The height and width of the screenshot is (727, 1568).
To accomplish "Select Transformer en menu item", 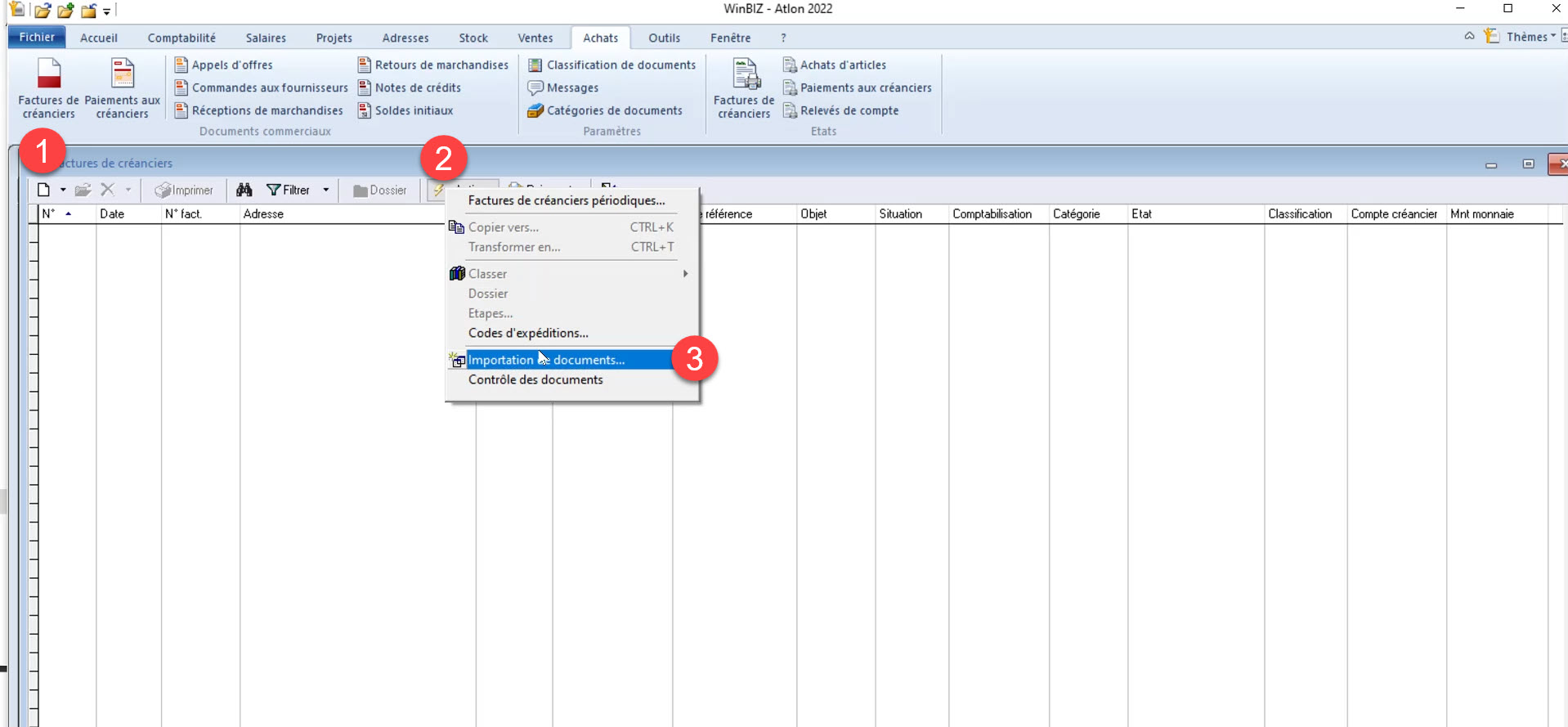I will pyautogui.click(x=572, y=247).
